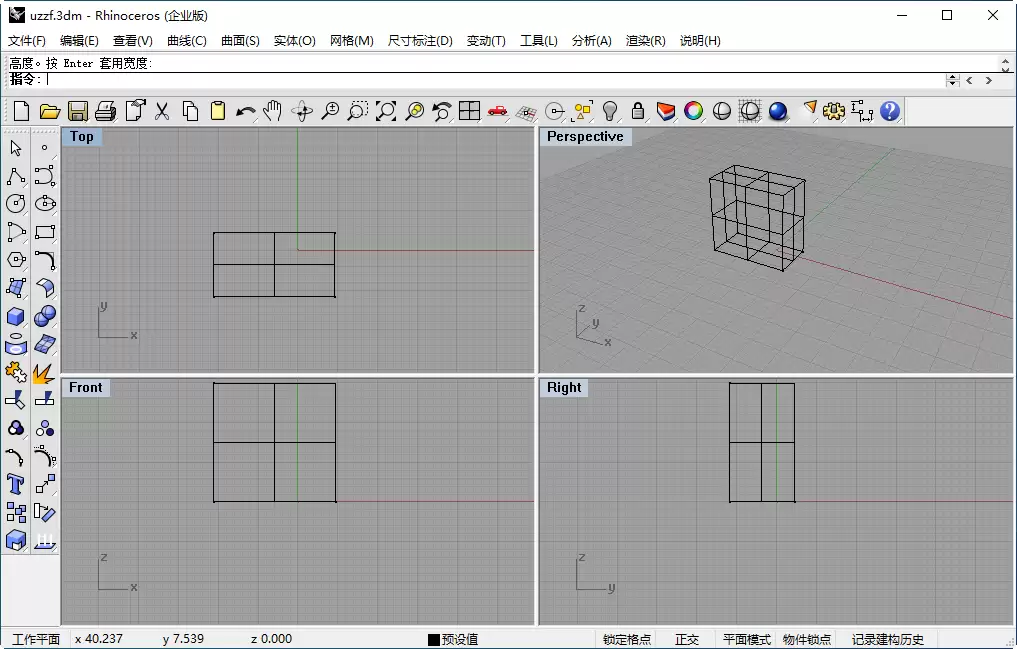Select the blue Box solid tool
The width and height of the screenshot is (1017, 649).
[x=16, y=316]
